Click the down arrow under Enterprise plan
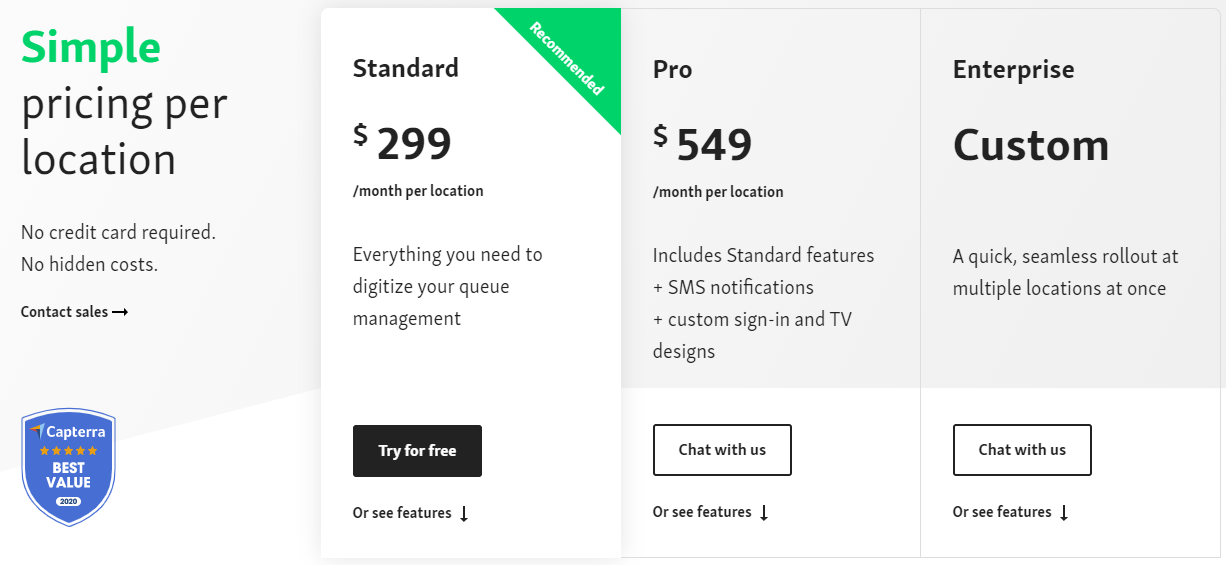 tap(1064, 513)
